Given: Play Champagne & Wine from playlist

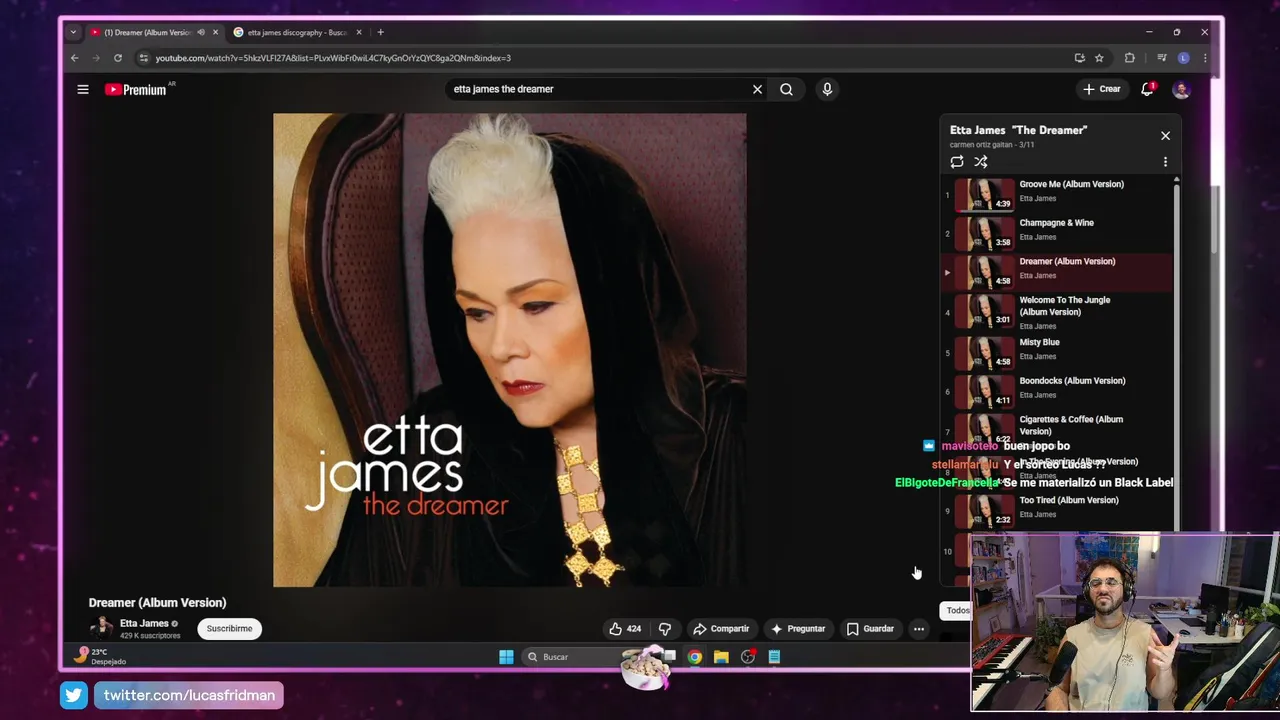Looking at the screenshot, I should pyautogui.click(x=1056, y=232).
